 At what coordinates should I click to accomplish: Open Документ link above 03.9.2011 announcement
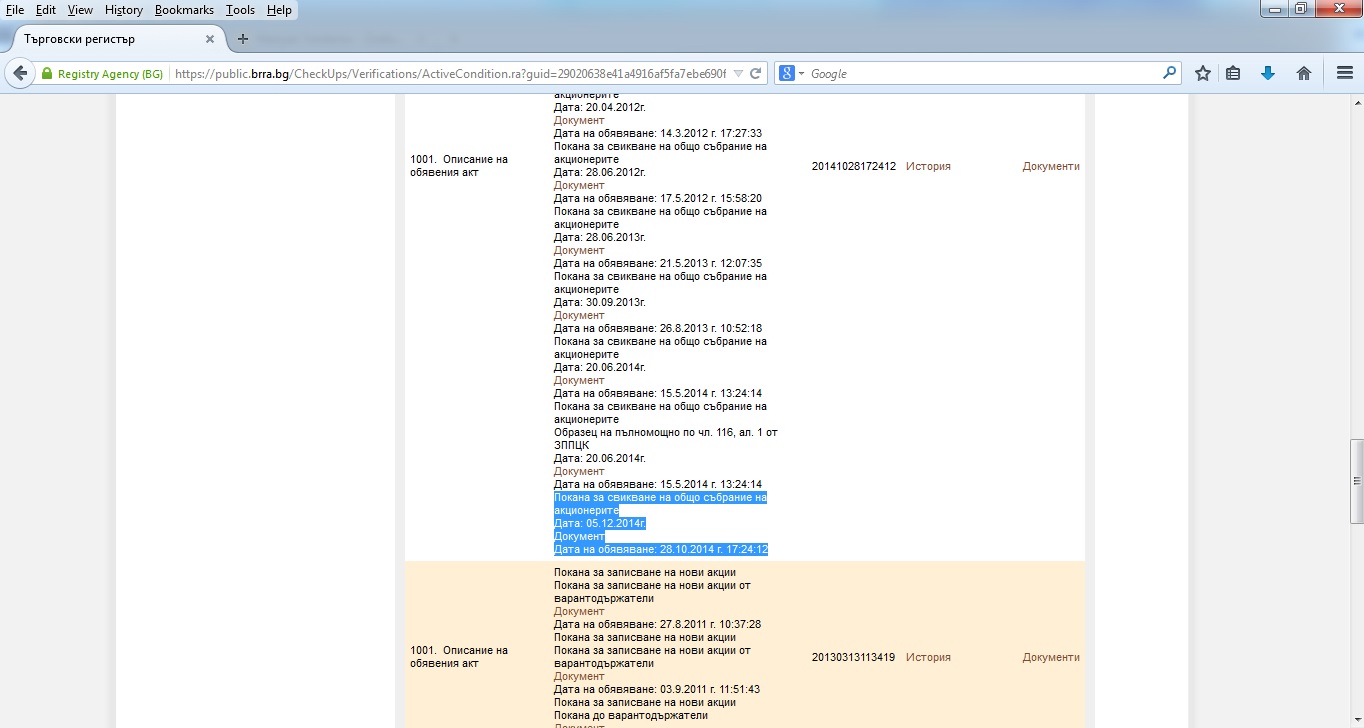tap(579, 677)
